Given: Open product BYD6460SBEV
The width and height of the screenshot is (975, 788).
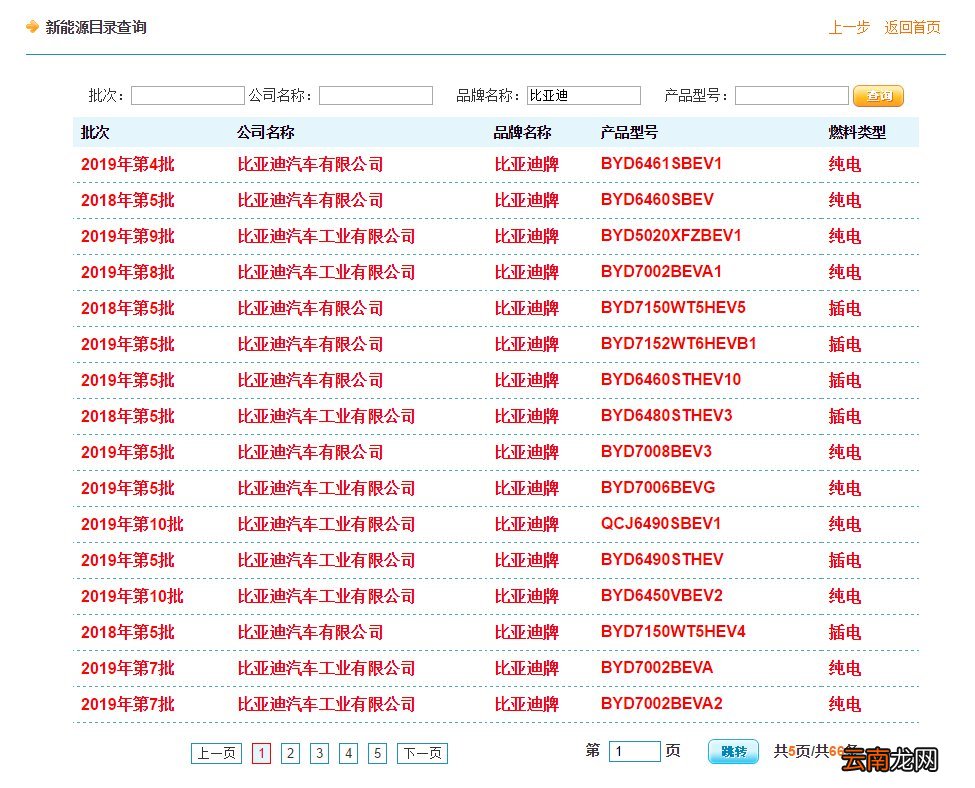Looking at the screenshot, I should [x=657, y=200].
